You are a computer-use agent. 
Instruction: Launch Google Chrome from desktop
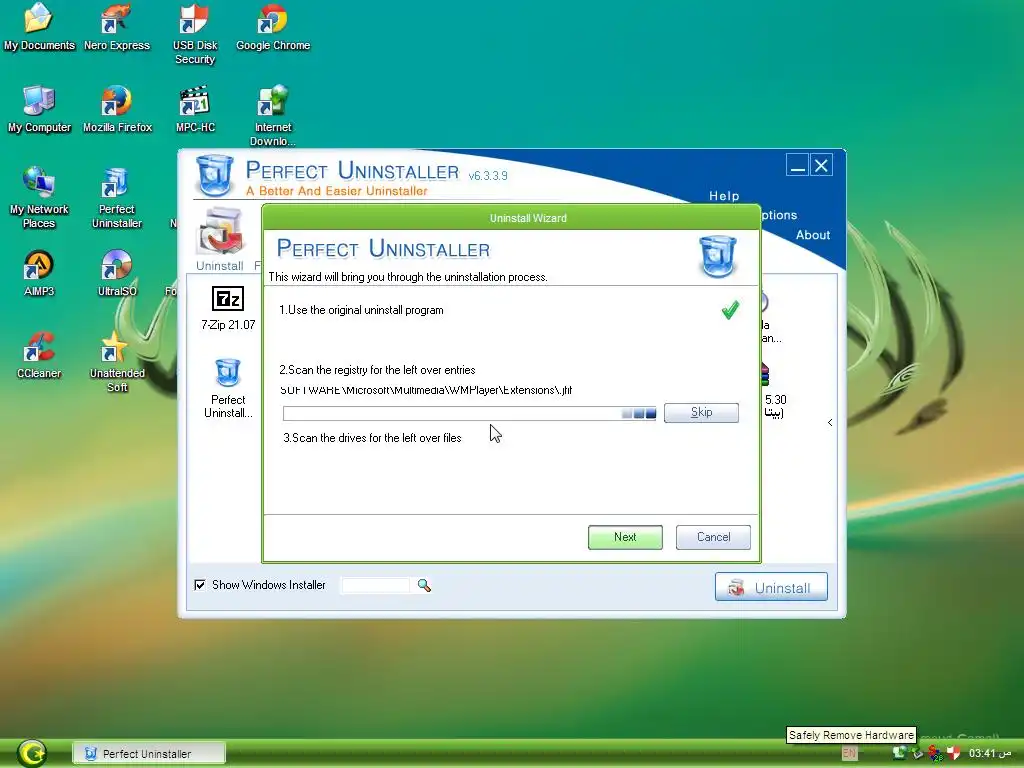pyautogui.click(x=273, y=27)
